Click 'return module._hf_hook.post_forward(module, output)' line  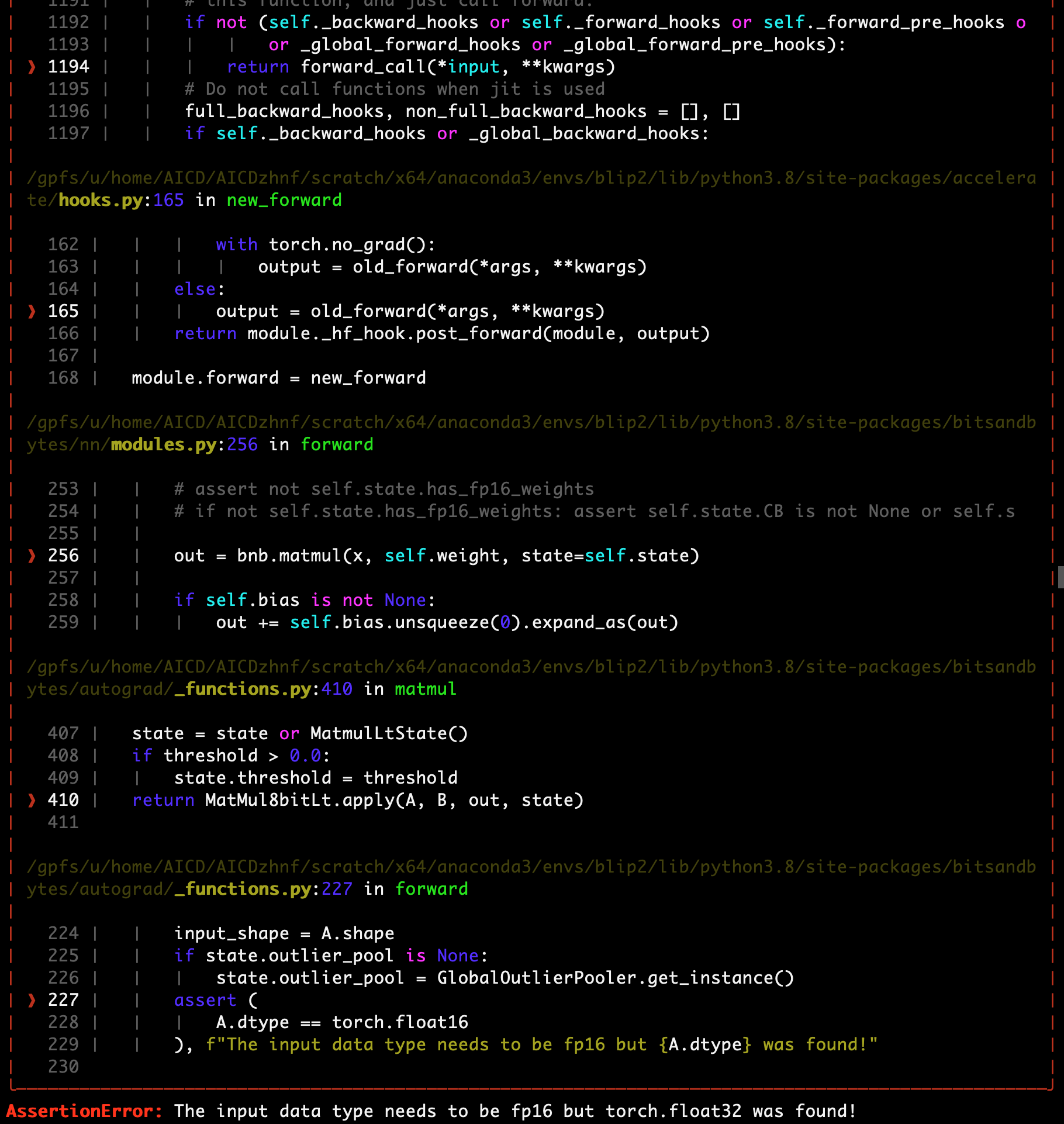(442, 333)
